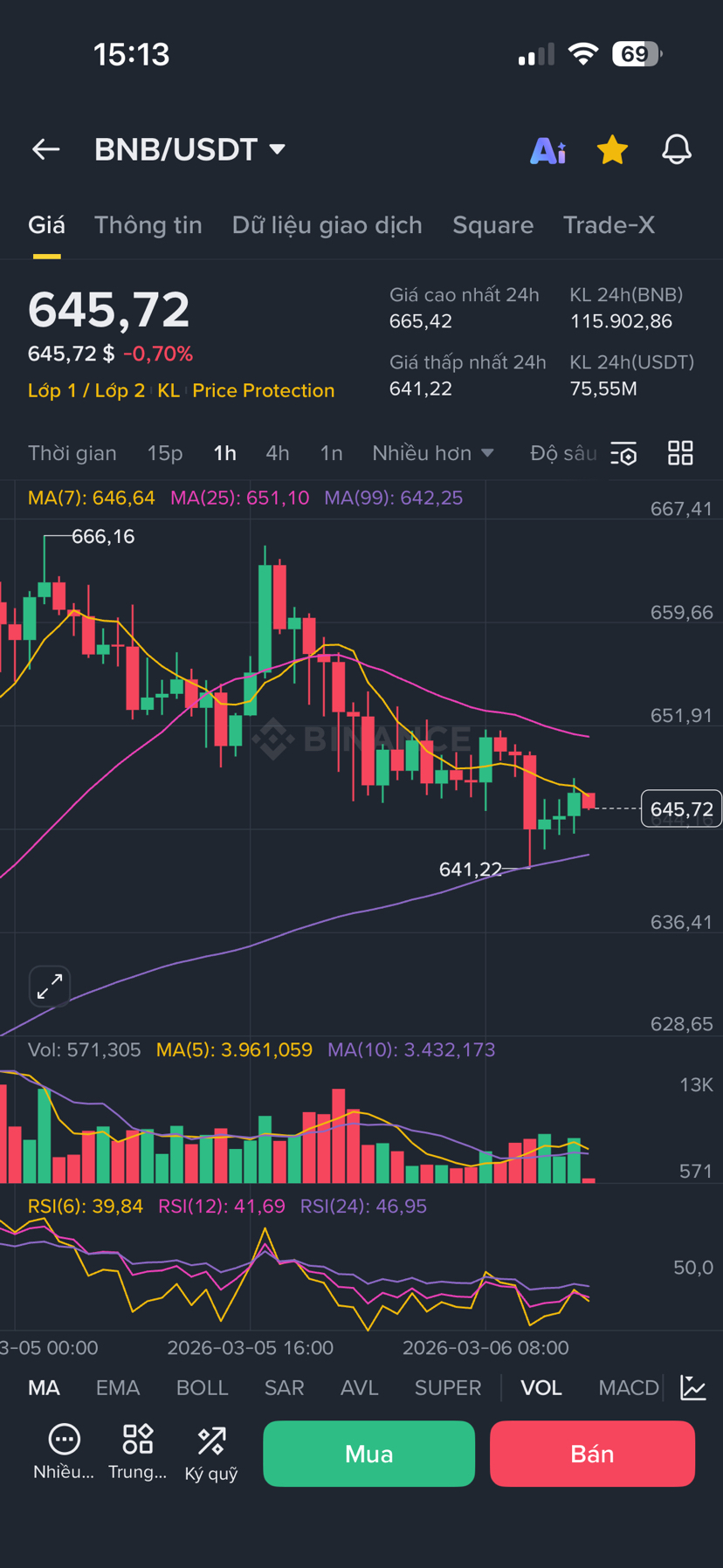Open the Square tab
The image size is (723, 1568).
(492, 225)
